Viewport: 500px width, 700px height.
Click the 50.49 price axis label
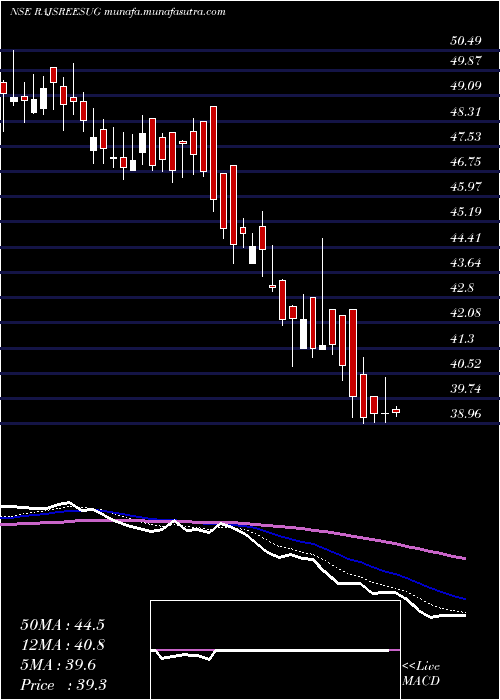click(x=466, y=41)
